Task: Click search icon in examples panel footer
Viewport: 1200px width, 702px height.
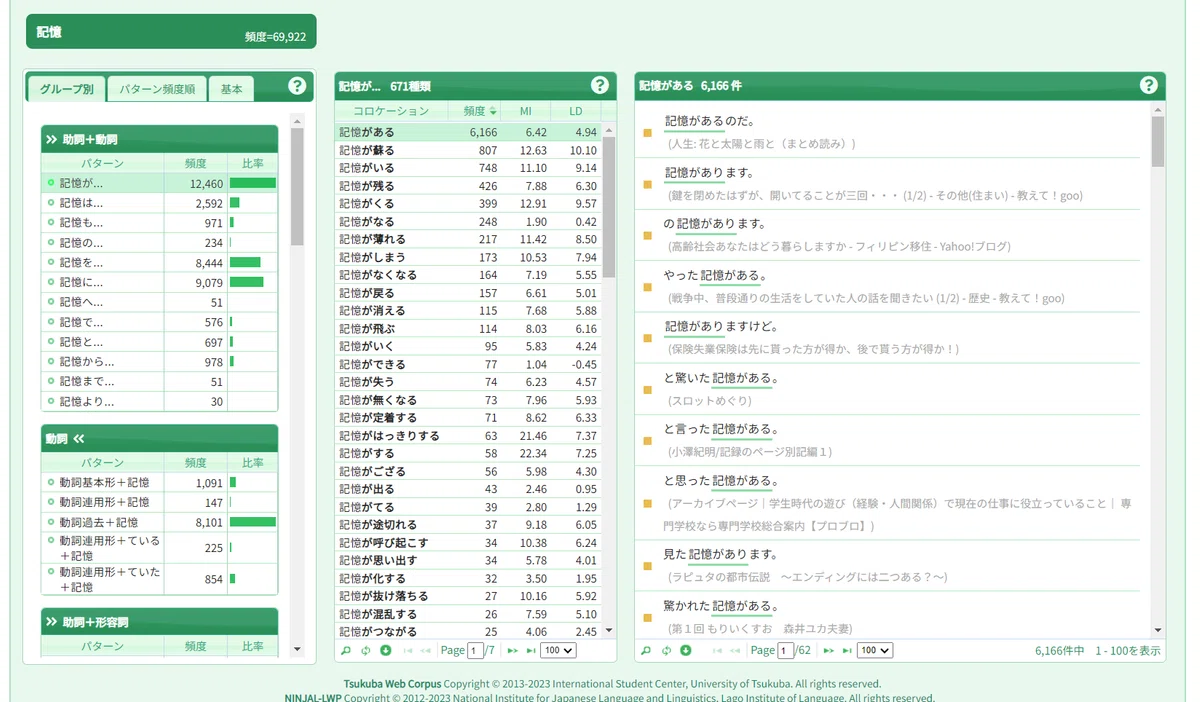Action: click(646, 650)
